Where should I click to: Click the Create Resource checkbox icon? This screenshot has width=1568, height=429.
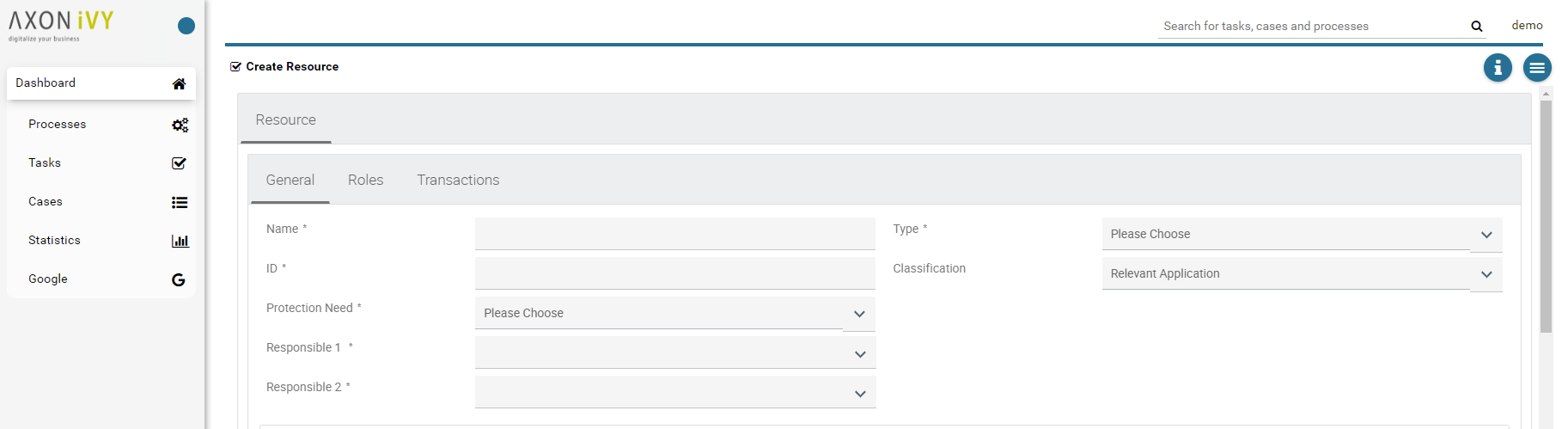click(x=235, y=66)
